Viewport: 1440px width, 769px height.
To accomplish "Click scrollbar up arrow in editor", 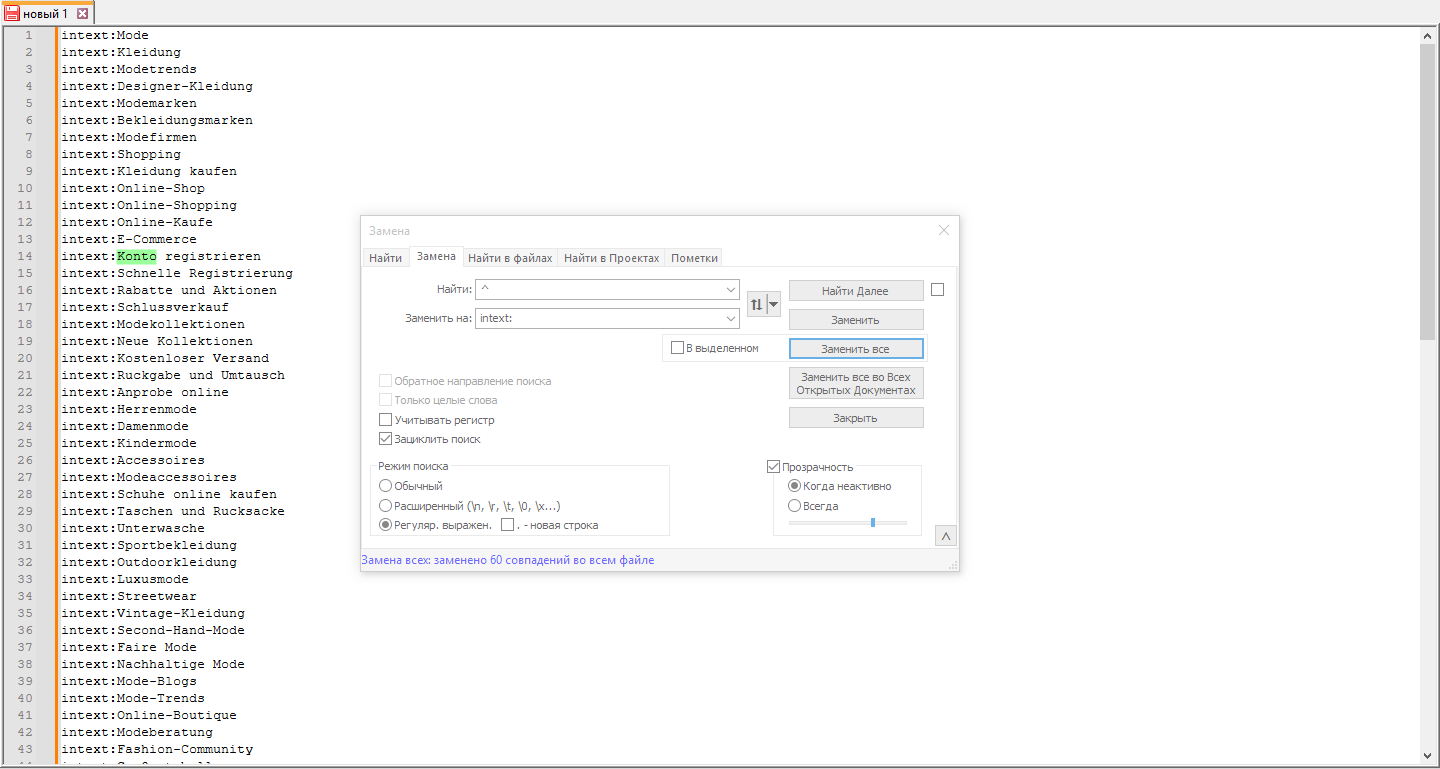I will [x=1428, y=36].
